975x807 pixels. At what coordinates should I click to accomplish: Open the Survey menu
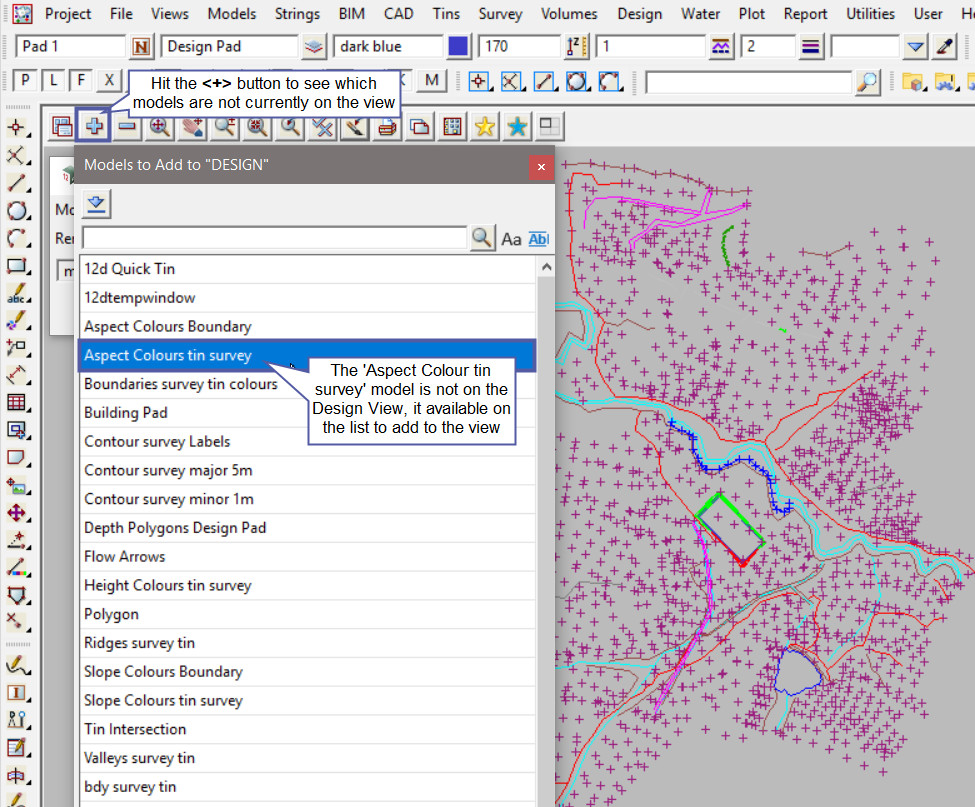[x=500, y=14]
